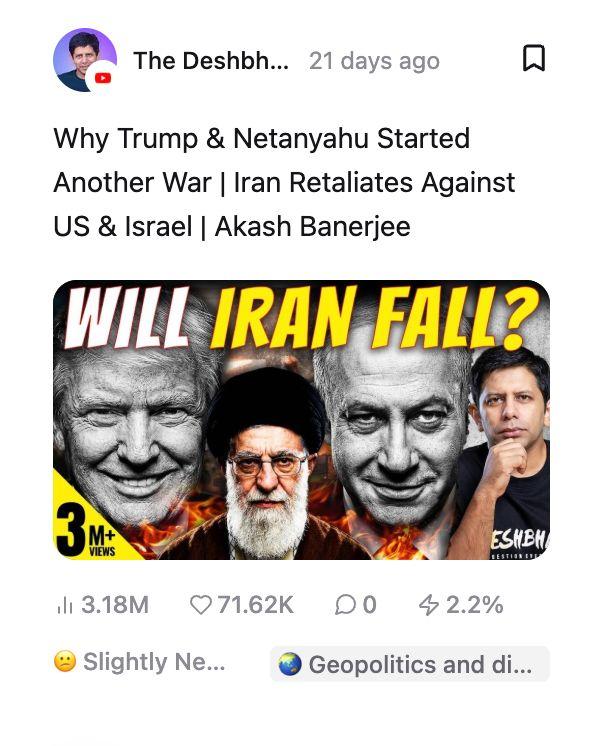Click the "21 days ago" timestamp
Viewport: 614px width, 746px height.
tap(374, 61)
